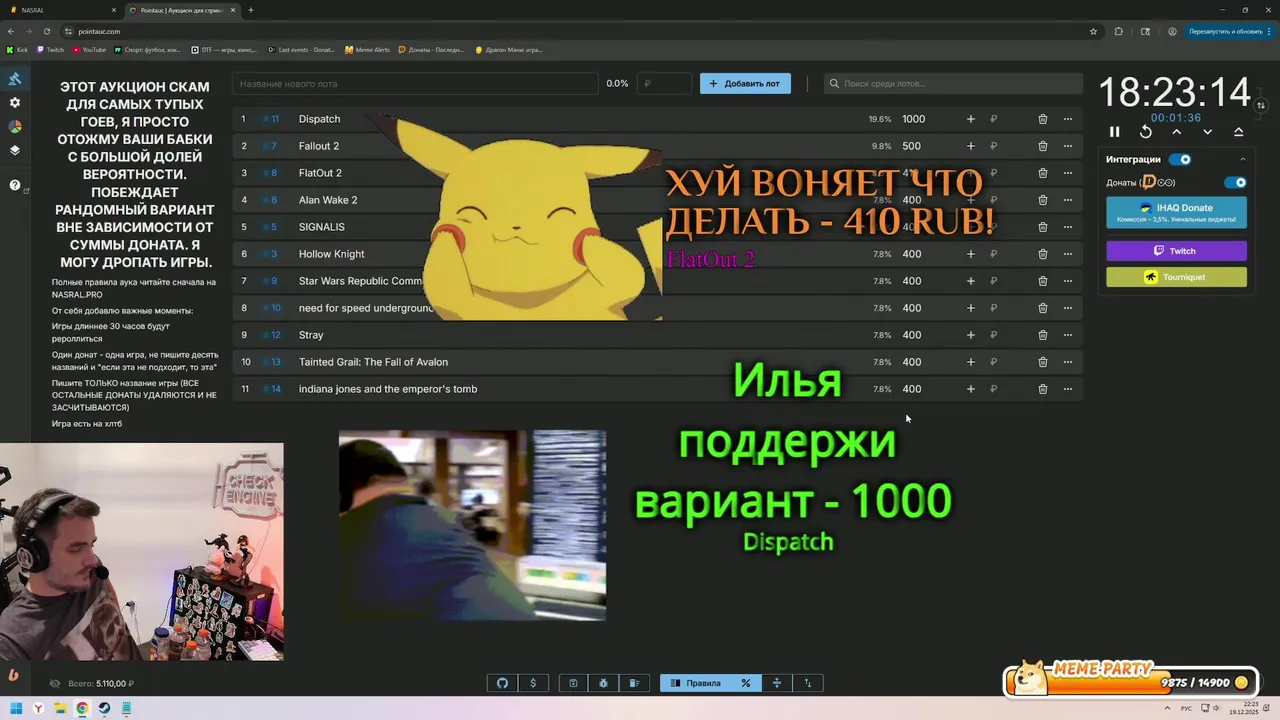This screenshot has height=720, width=1280.
Task: Select the SIGNALIS lot name
Action: point(322,227)
